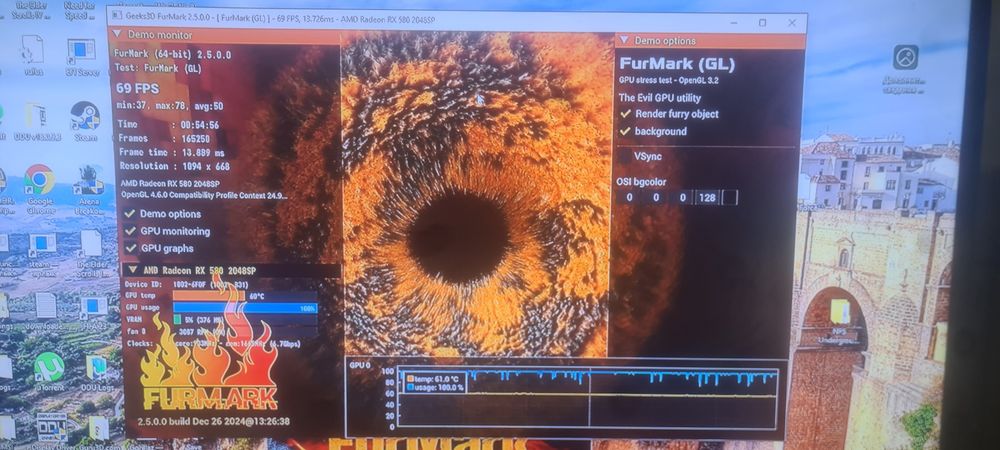Open the OSI bgcolor color swatch
The height and width of the screenshot is (450, 1000).
[730, 198]
